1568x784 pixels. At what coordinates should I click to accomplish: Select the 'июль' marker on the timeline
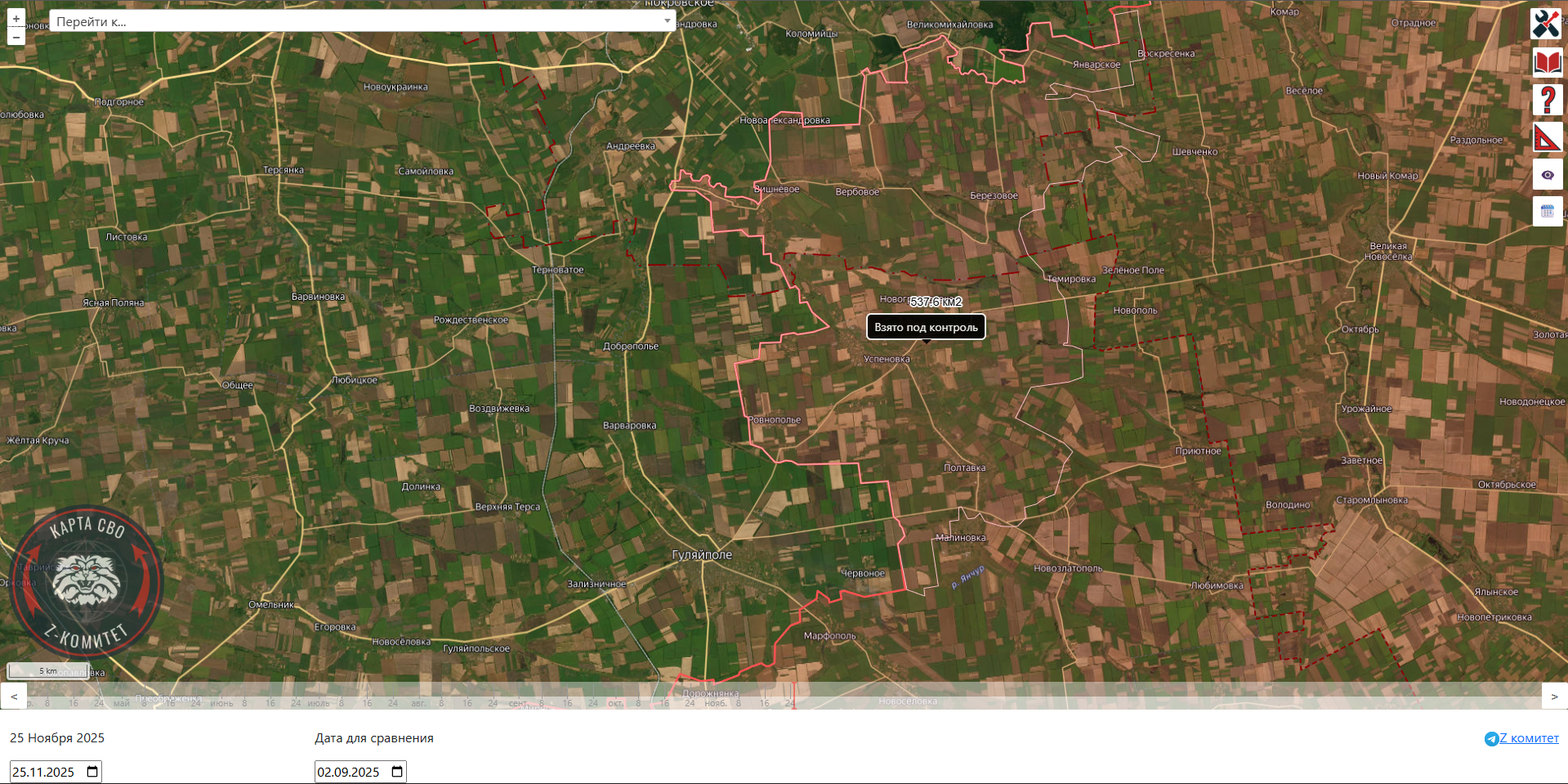click(319, 703)
